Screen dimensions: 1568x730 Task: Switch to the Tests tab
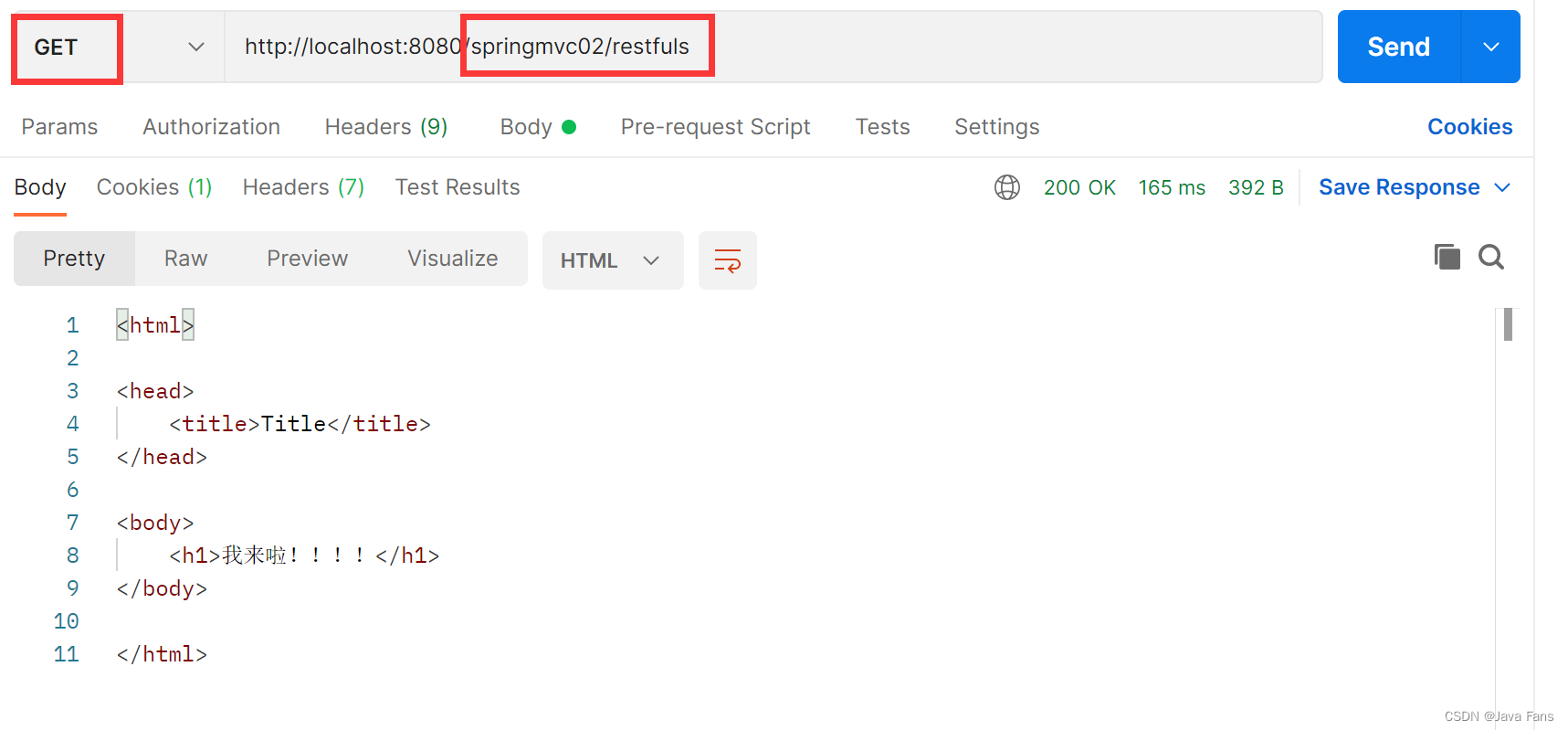[882, 127]
